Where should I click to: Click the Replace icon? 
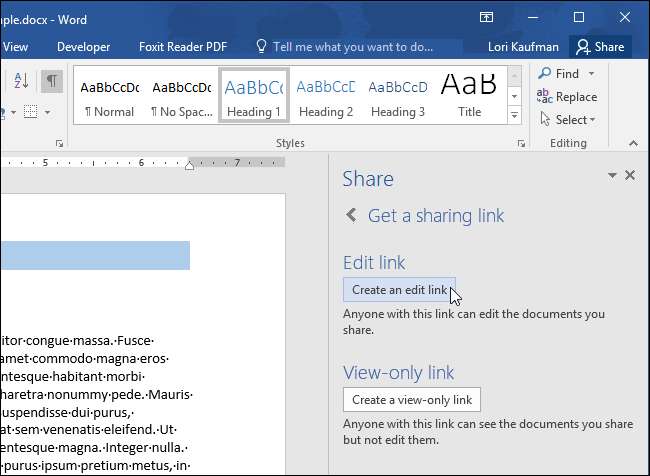pyautogui.click(x=544, y=97)
